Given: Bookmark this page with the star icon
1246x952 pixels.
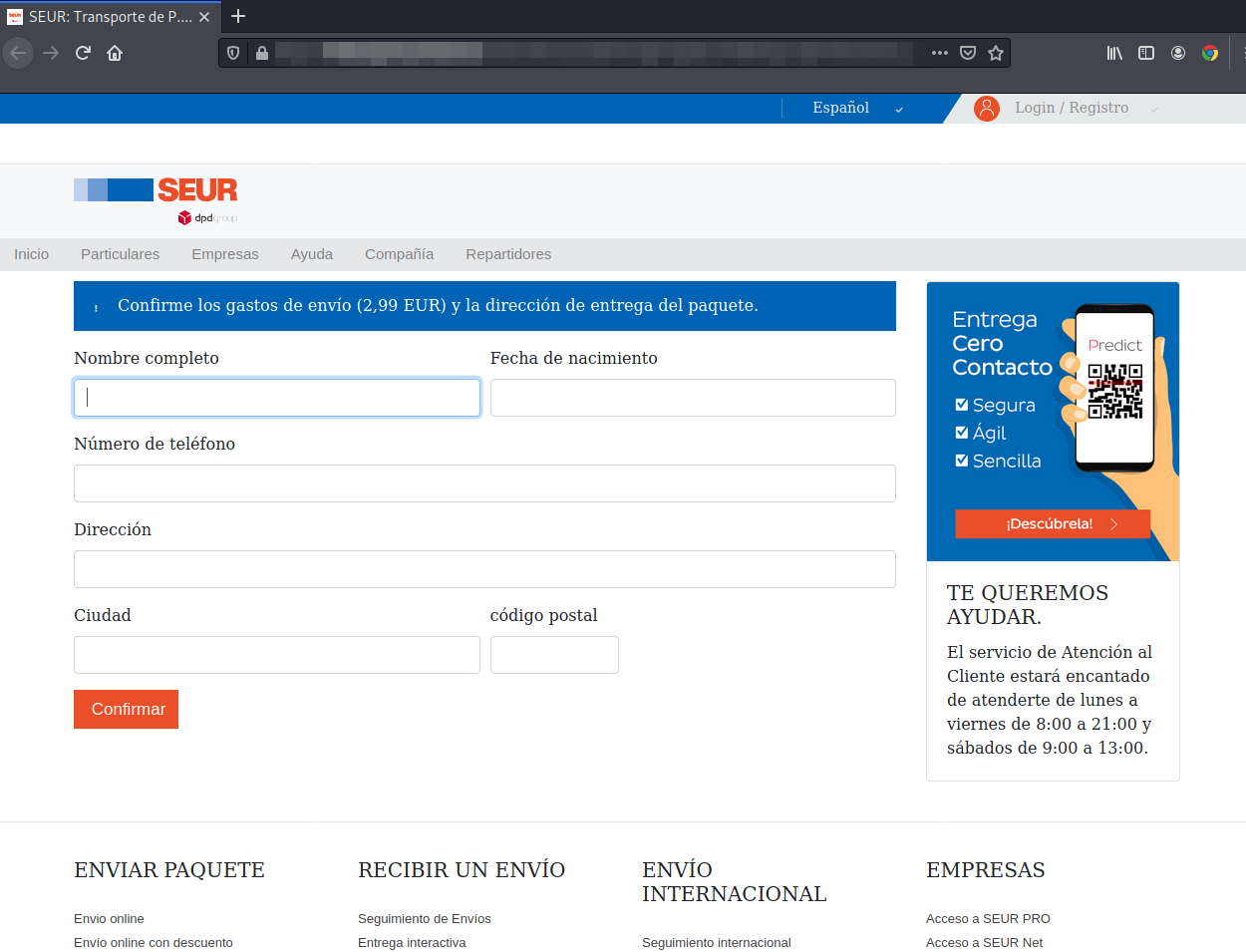Looking at the screenshot, I should pos(995,53).
